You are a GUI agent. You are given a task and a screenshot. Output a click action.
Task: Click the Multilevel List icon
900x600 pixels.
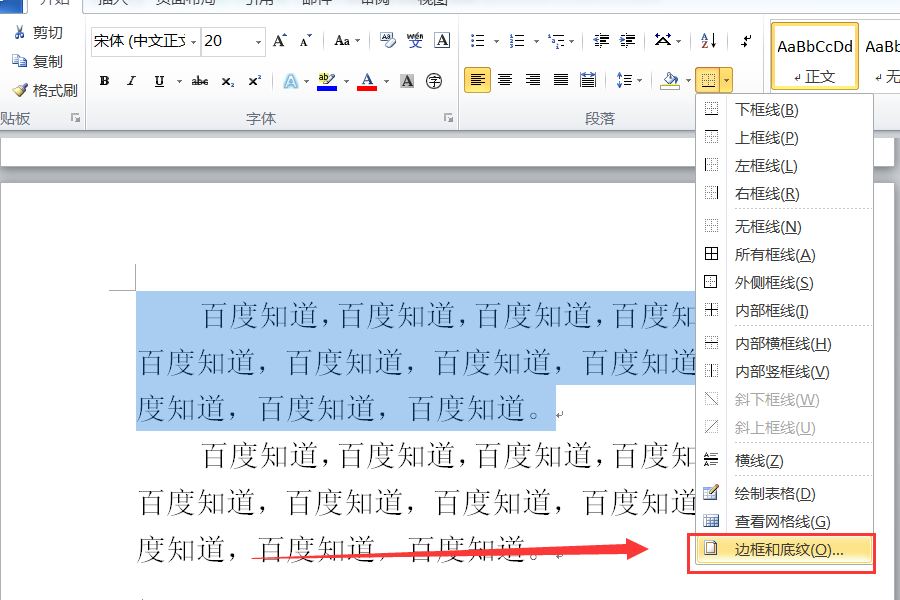[556, 41]
